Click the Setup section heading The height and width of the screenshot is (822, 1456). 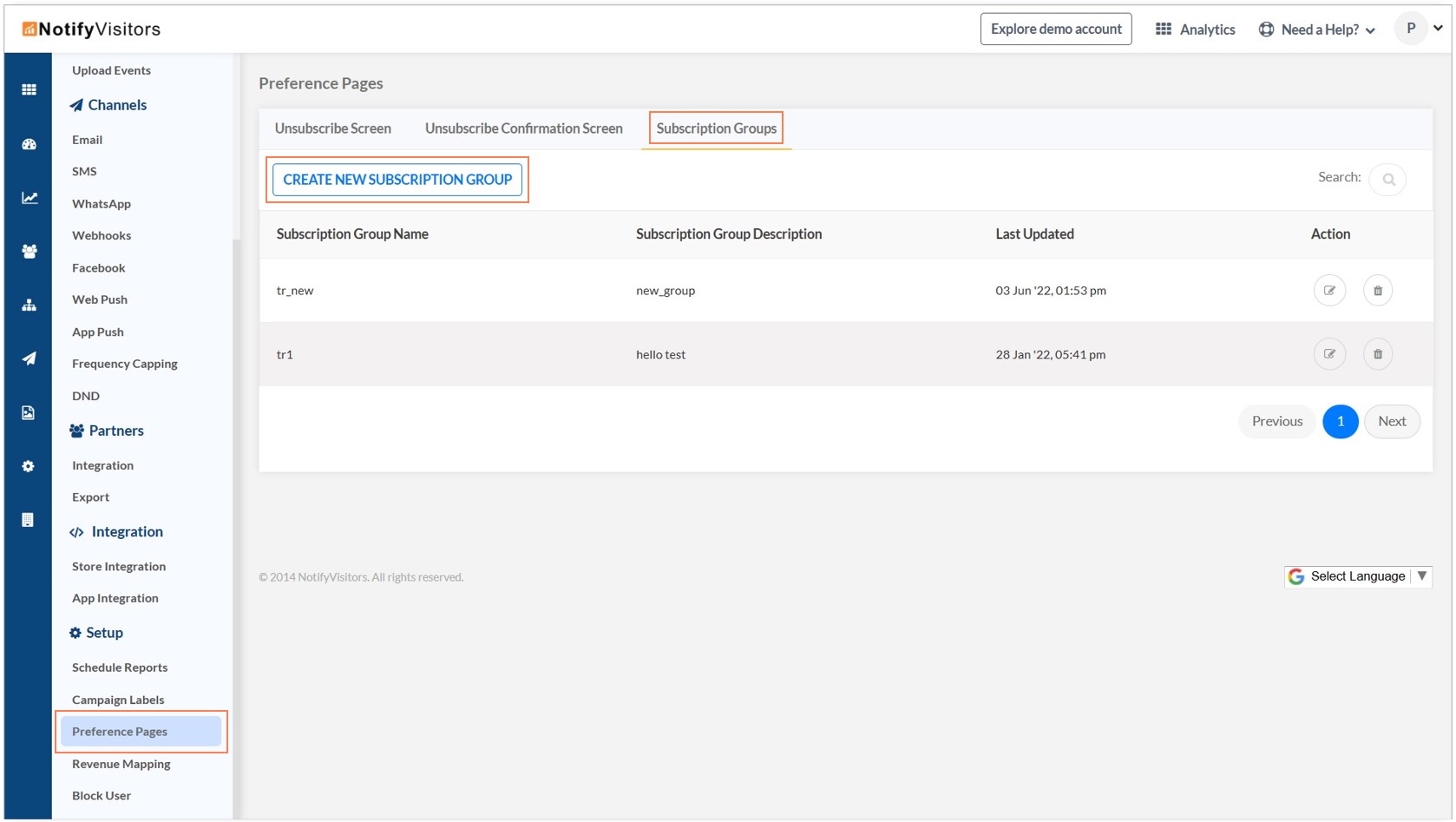point(96,633)
